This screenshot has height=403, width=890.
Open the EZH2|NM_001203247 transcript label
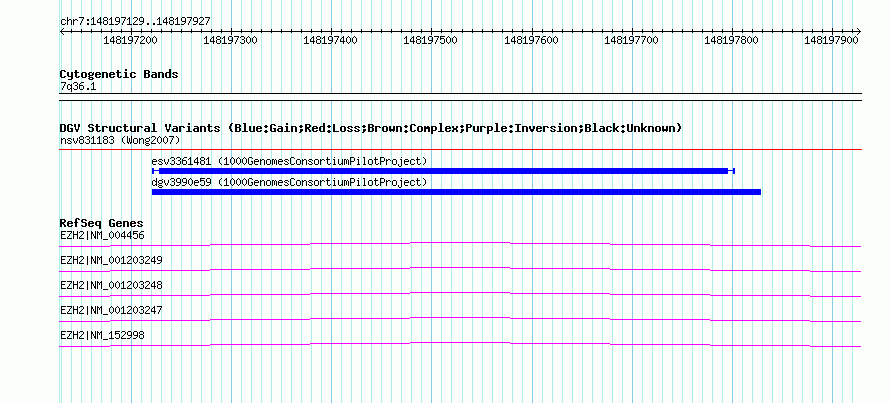(111, 310)
